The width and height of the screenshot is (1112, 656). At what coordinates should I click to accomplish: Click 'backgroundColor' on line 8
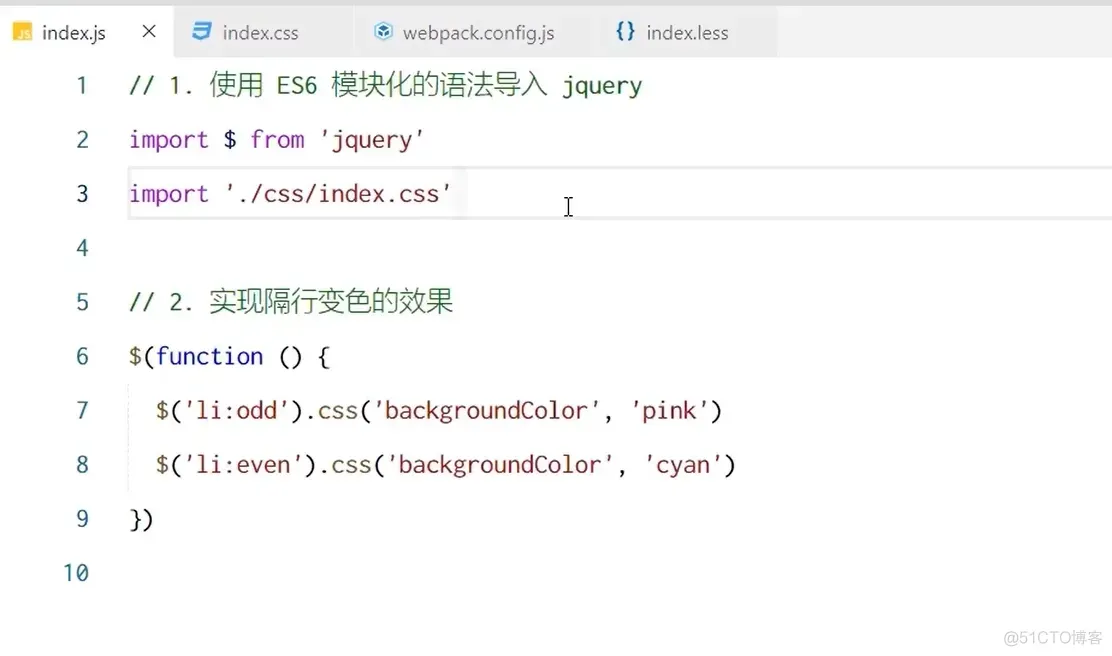pos(500,465)
